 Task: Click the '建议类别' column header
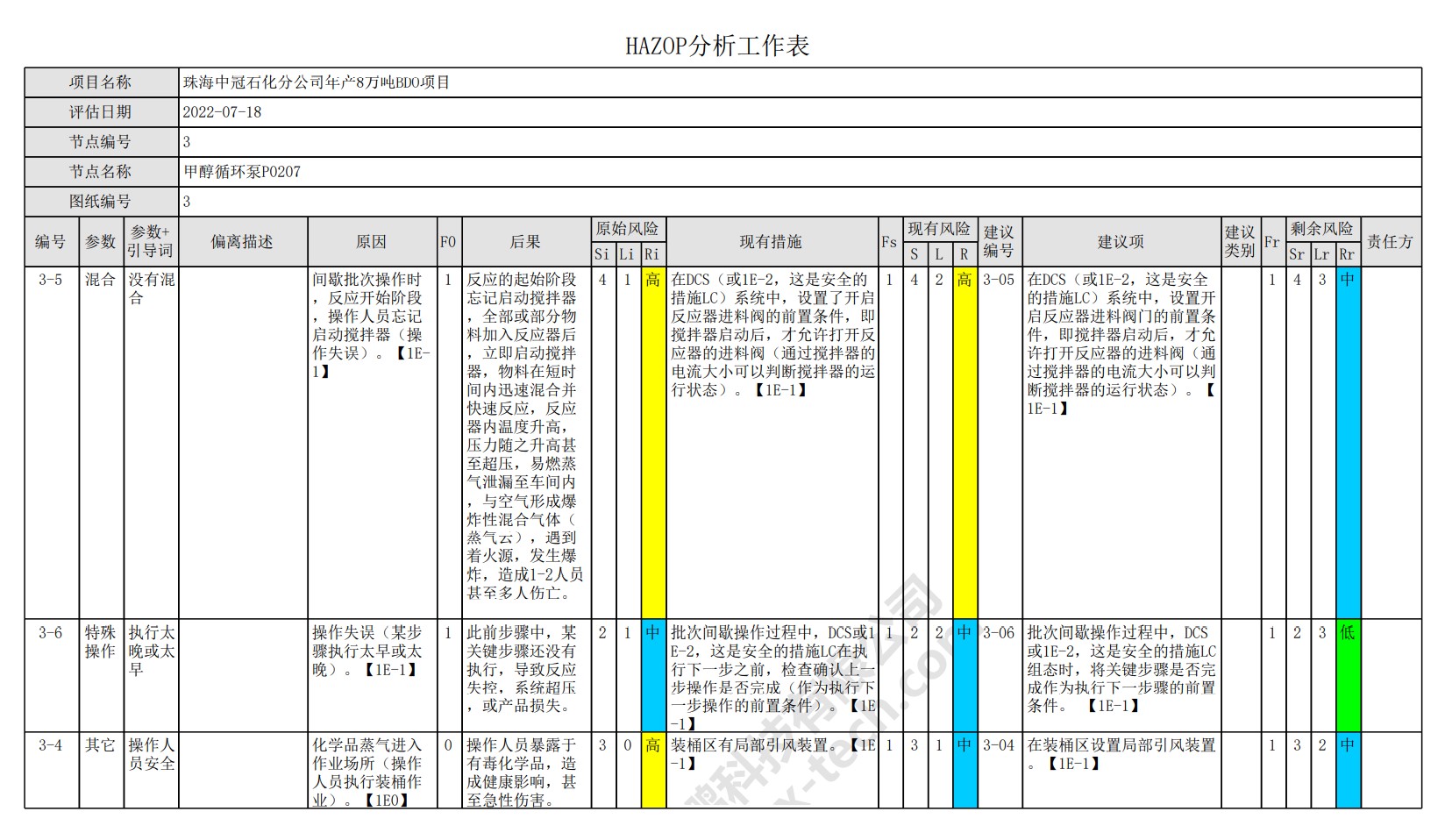(1241, 242)
